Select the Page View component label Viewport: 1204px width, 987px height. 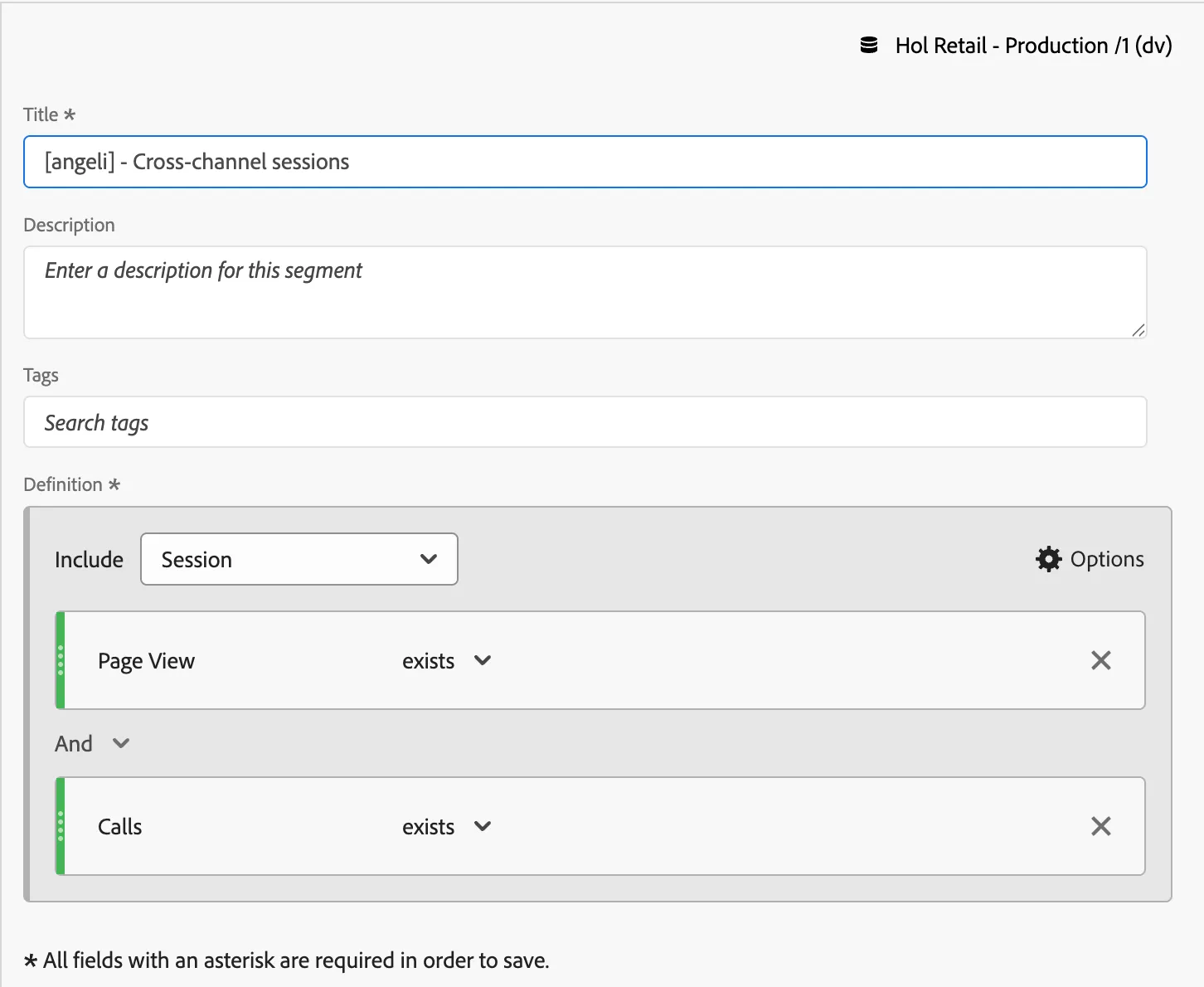click(146, 661)
